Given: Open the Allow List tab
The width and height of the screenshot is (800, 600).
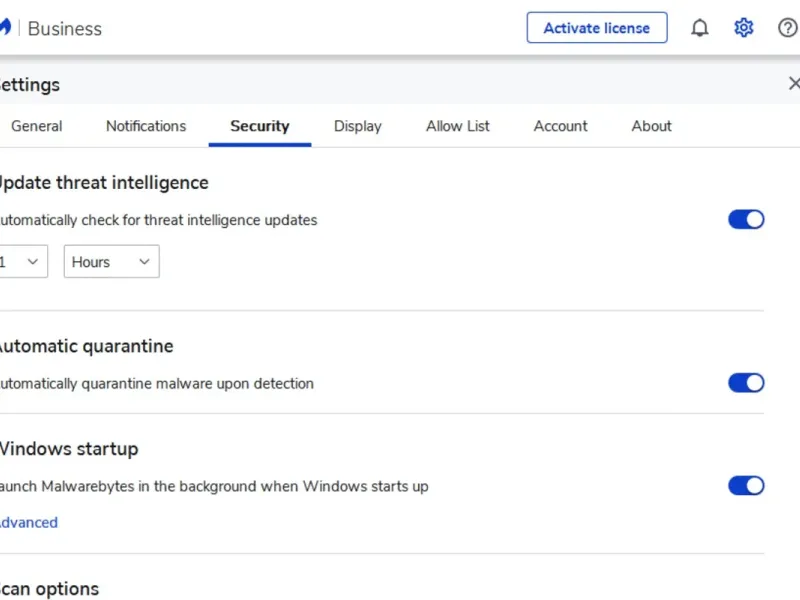Looking at the screenshot, I should point(458,126).
